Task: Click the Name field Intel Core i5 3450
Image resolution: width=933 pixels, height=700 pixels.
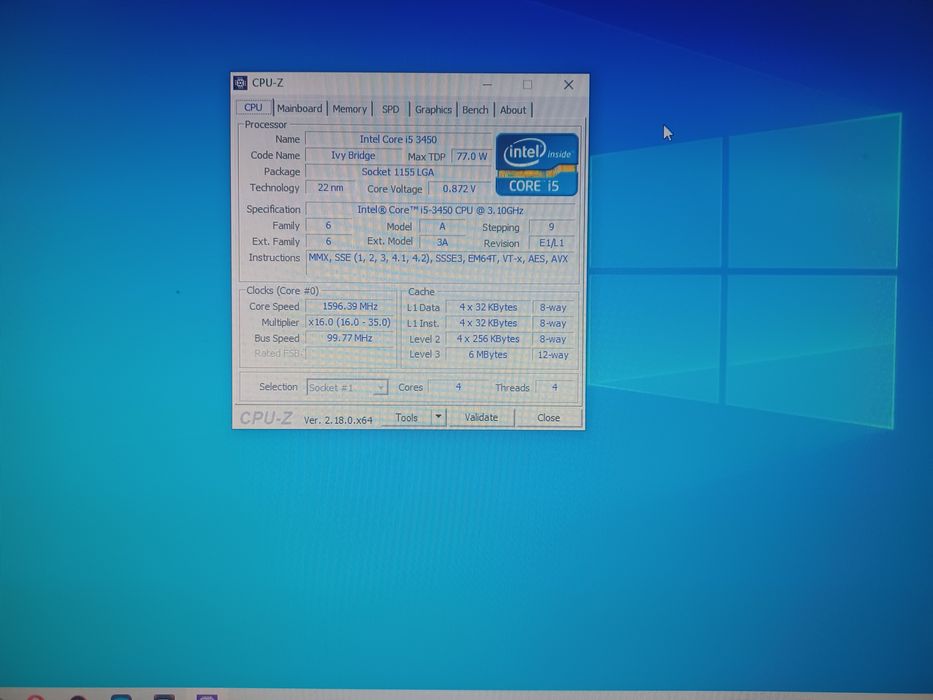Action: [x=399, y=139]
